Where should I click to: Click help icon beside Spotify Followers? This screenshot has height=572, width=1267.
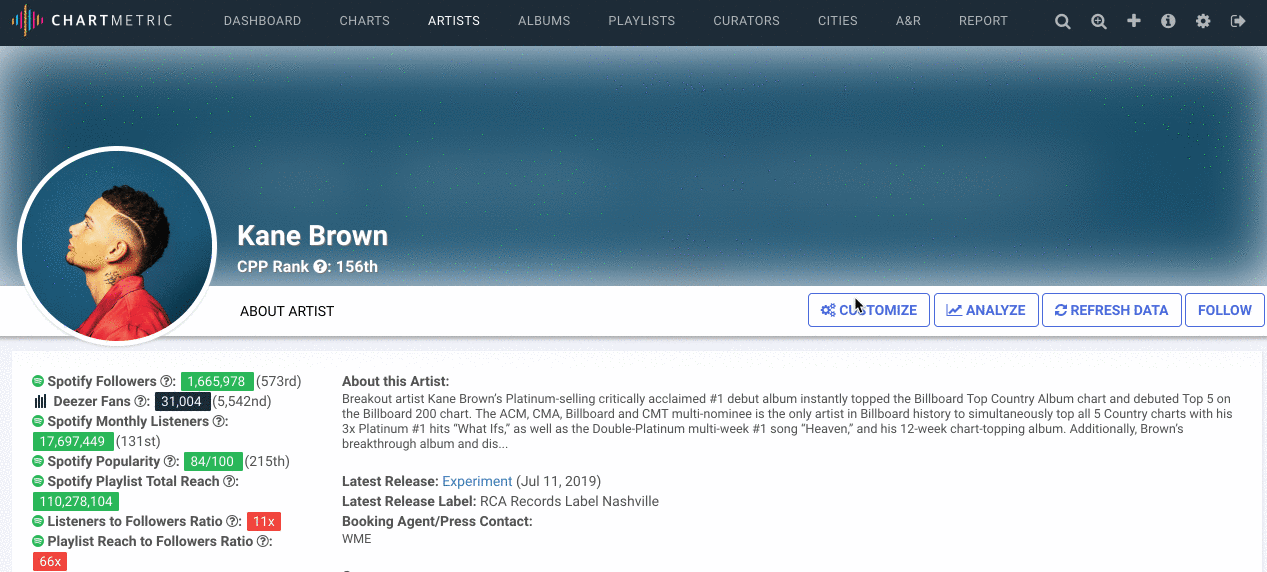(x=168, y=381)
